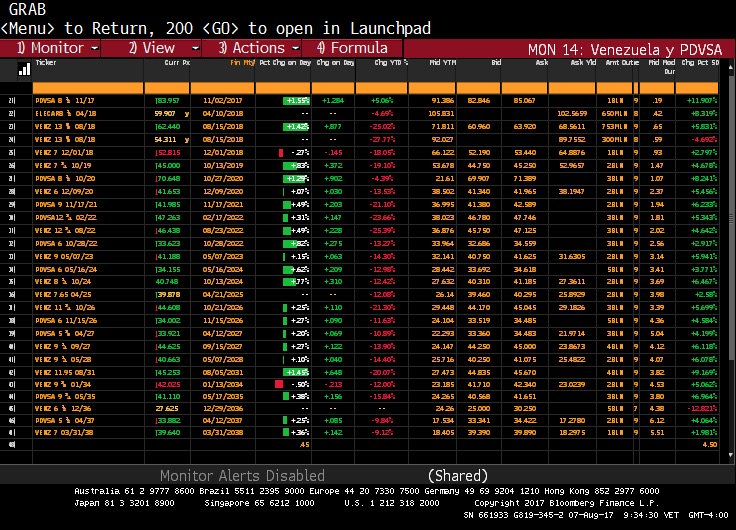736x530 pixels.
Task: Select VENZ 9 05/07/23 ticker
Action: point(64,257)
